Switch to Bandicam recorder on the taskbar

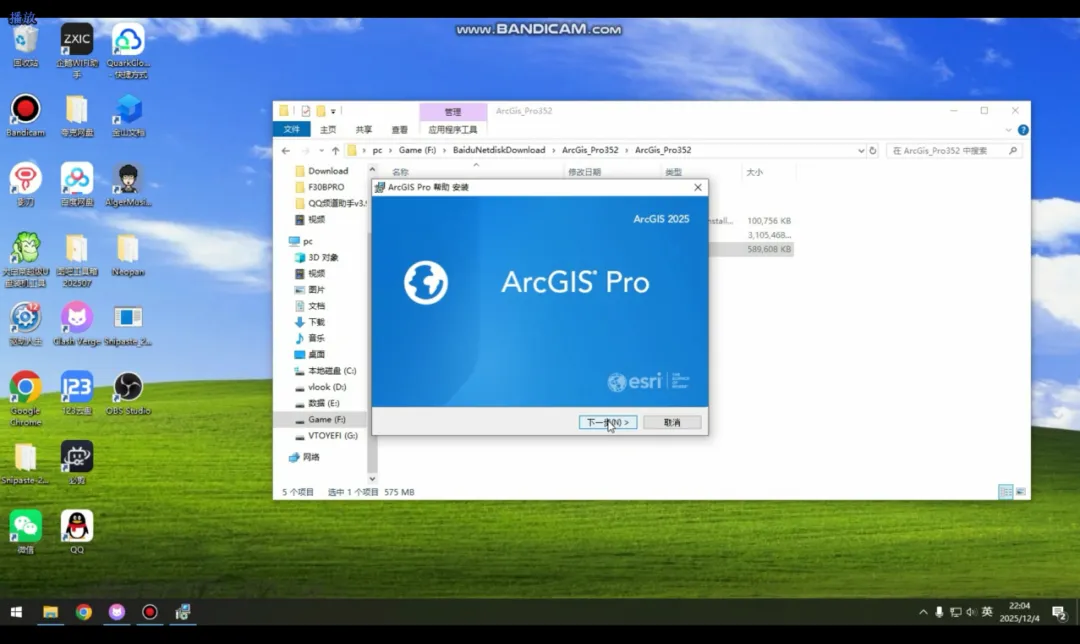(x=149, y=612)
